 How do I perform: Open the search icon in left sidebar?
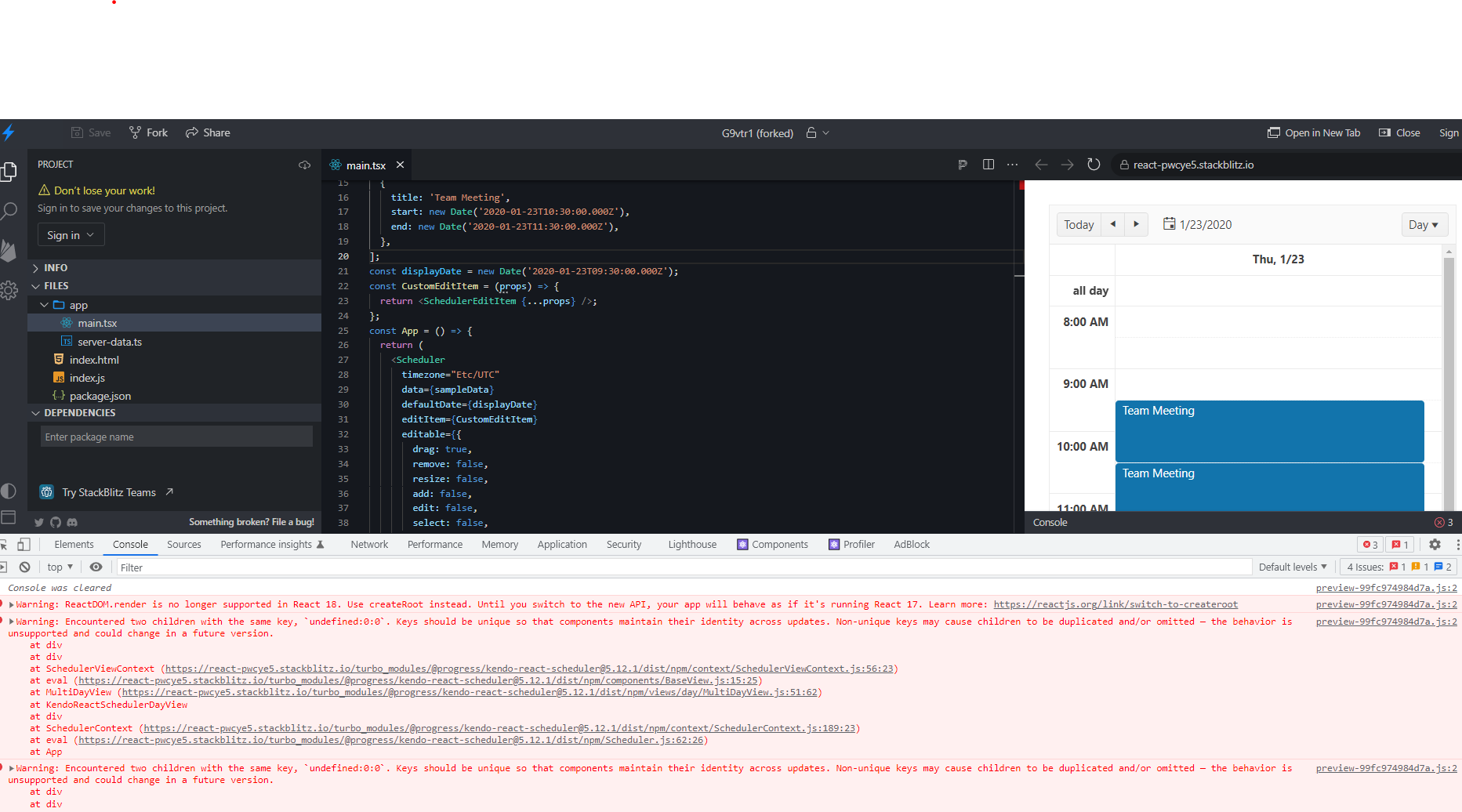(x=9, y=211)
